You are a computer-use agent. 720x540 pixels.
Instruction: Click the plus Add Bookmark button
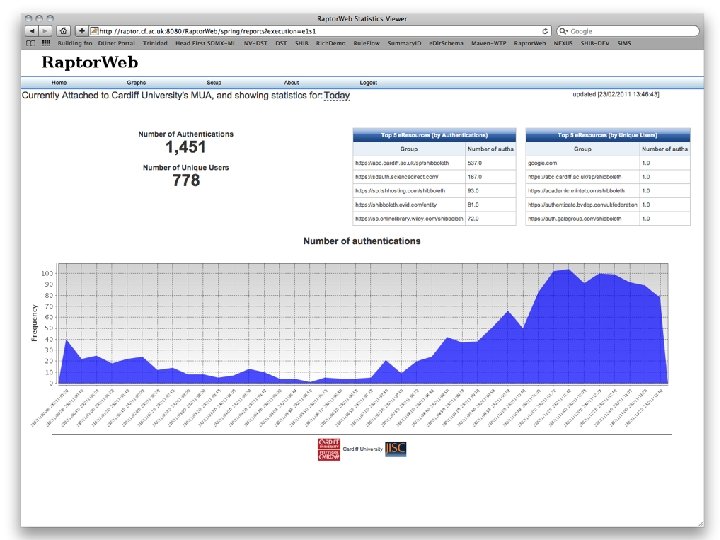(x=81, y=31)
